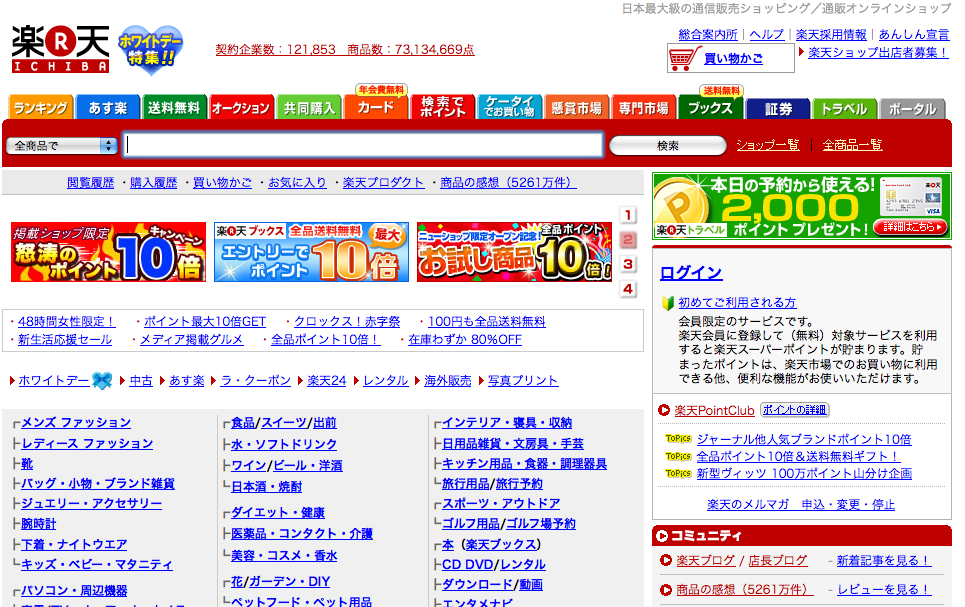The width and height of the screenshot is (965, 607).
Task: Open the White Day heart badge
Action: [150, 50]
